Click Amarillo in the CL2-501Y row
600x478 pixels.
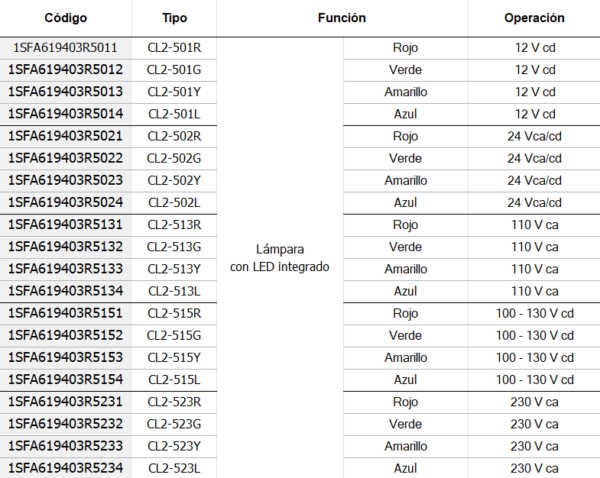tap(406, 92)
